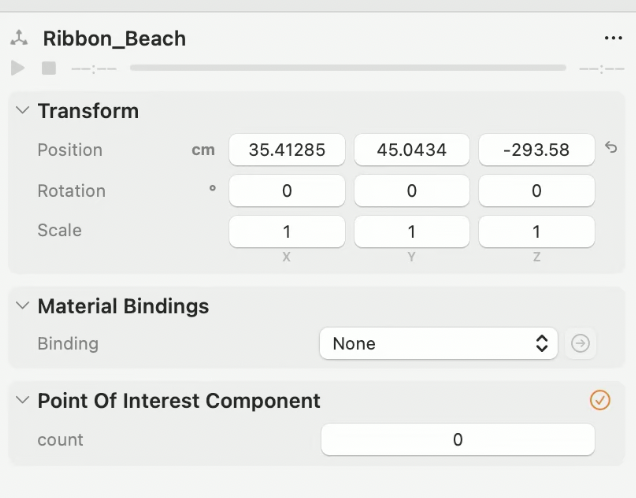
Task: Collapse the Material Bindings section
Action: [x=23, y=306]
